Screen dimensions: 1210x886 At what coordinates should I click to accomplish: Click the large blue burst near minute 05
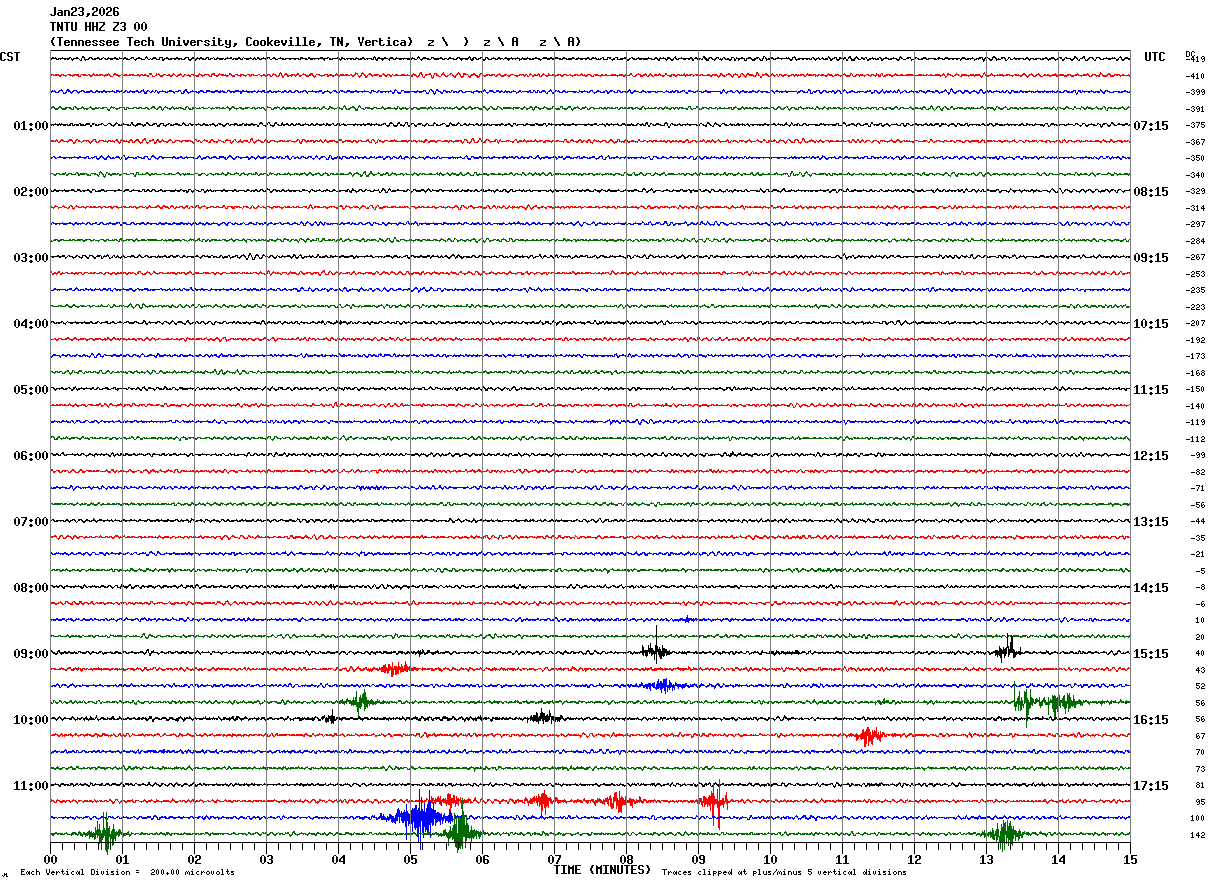pos(421,817)
